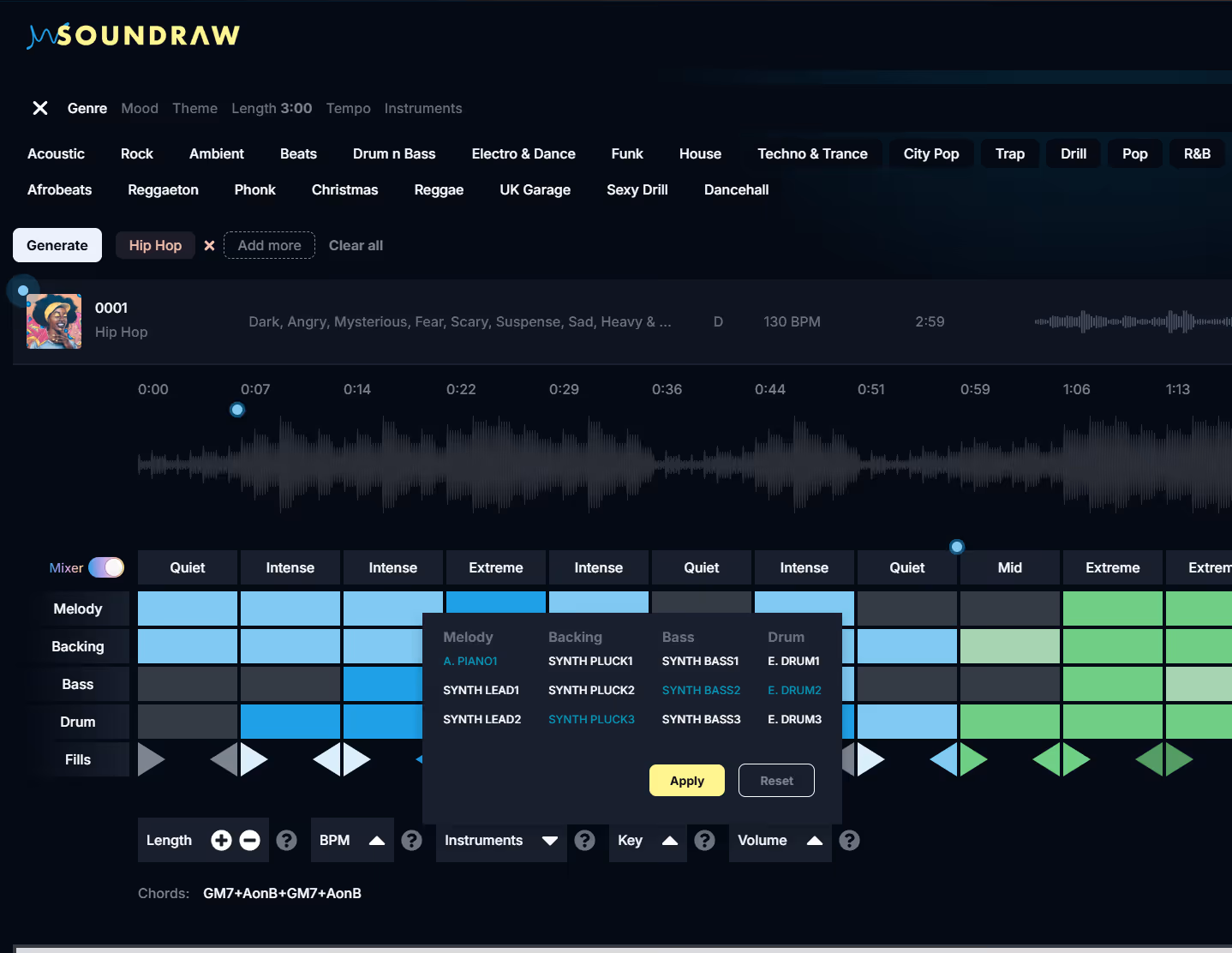Switch to the Instruments filter tab
This screenshot has width=1232, height=953.
423,108
